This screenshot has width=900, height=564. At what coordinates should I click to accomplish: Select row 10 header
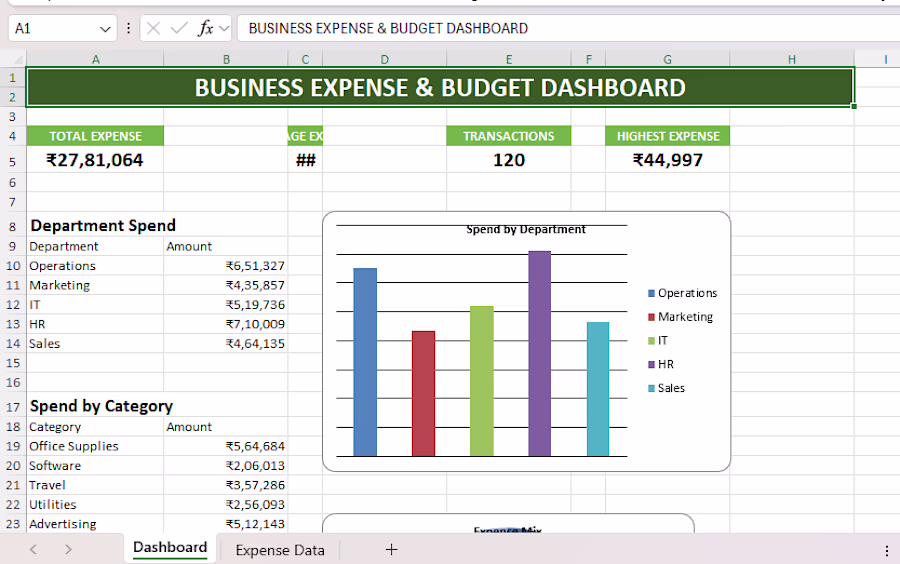pyautogui.click(x=13, y=266)
